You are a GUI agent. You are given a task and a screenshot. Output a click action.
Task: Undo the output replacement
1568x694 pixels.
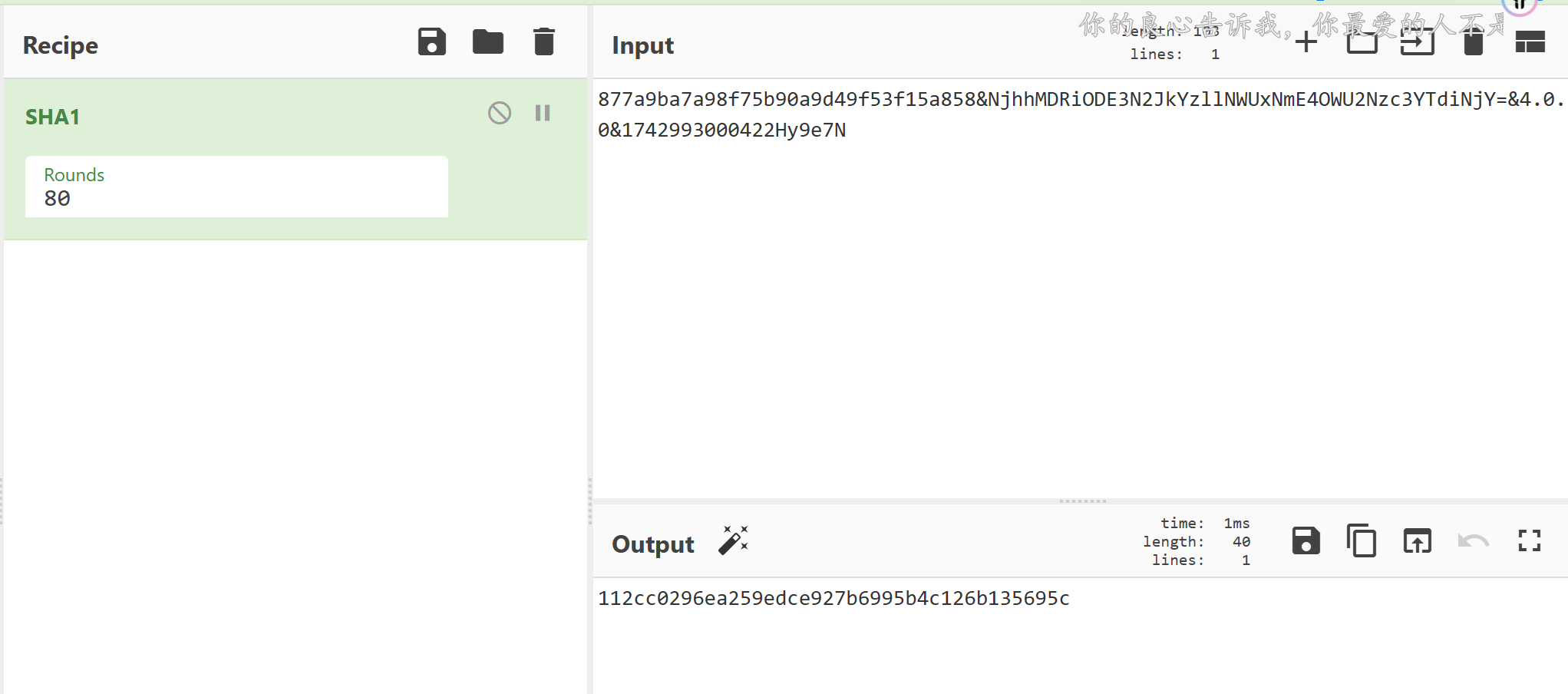point(1473,541)
